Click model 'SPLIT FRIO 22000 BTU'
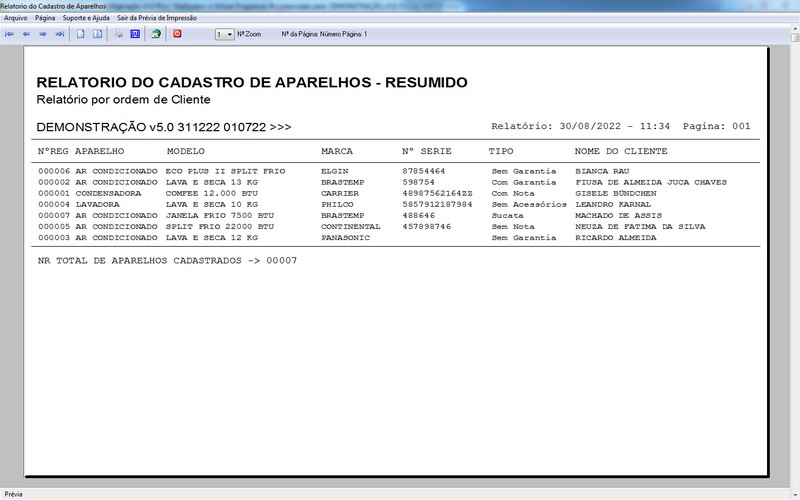The image size is (800, 500). (x=219, y=227)
